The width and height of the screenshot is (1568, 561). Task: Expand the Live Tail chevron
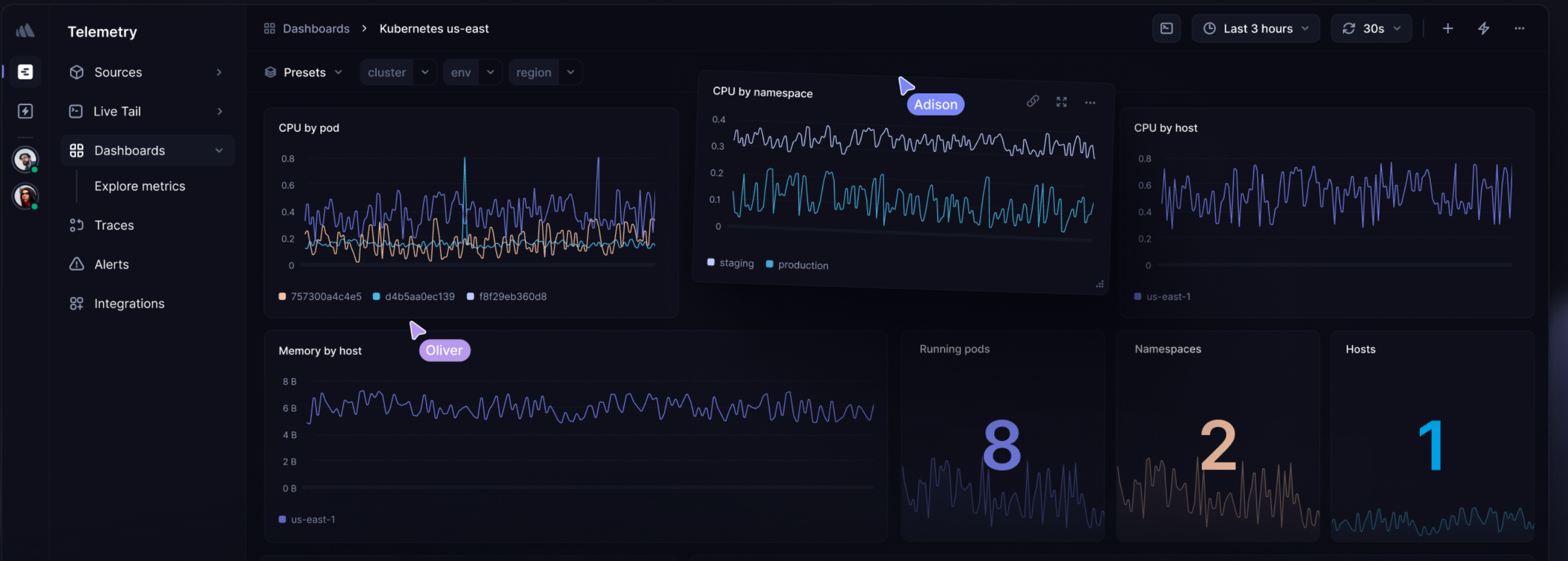tap(219, 112)
